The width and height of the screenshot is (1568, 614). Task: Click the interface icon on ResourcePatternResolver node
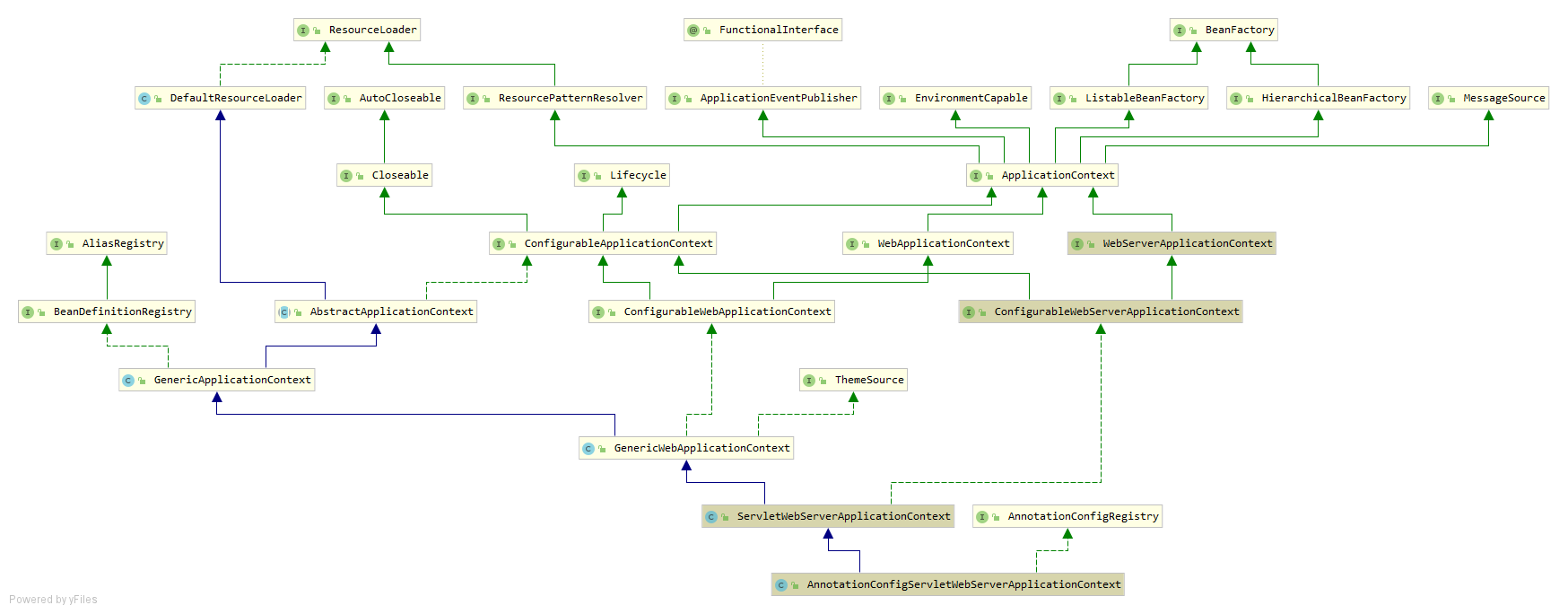point(473,99)
